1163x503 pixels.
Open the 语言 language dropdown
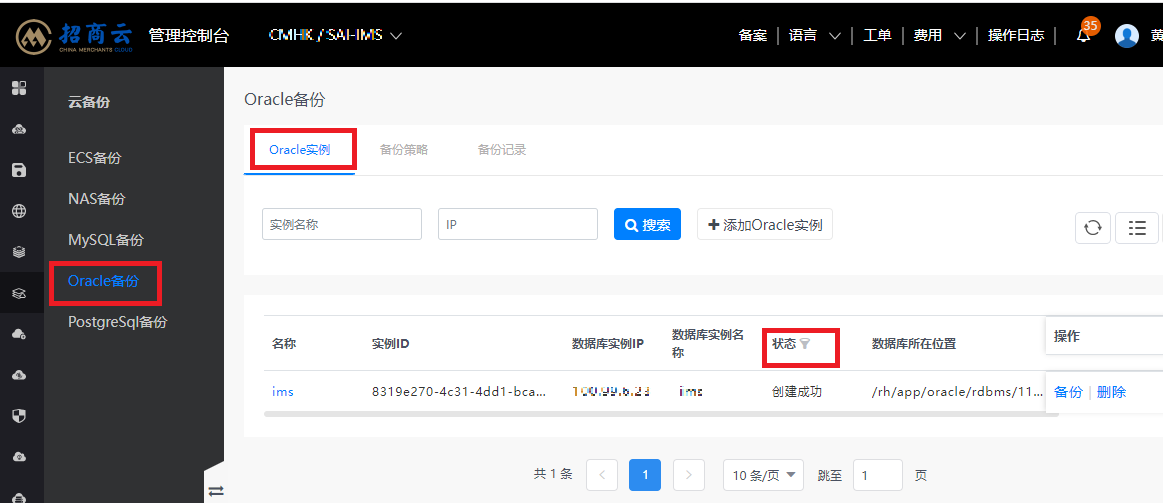[814, 35]
